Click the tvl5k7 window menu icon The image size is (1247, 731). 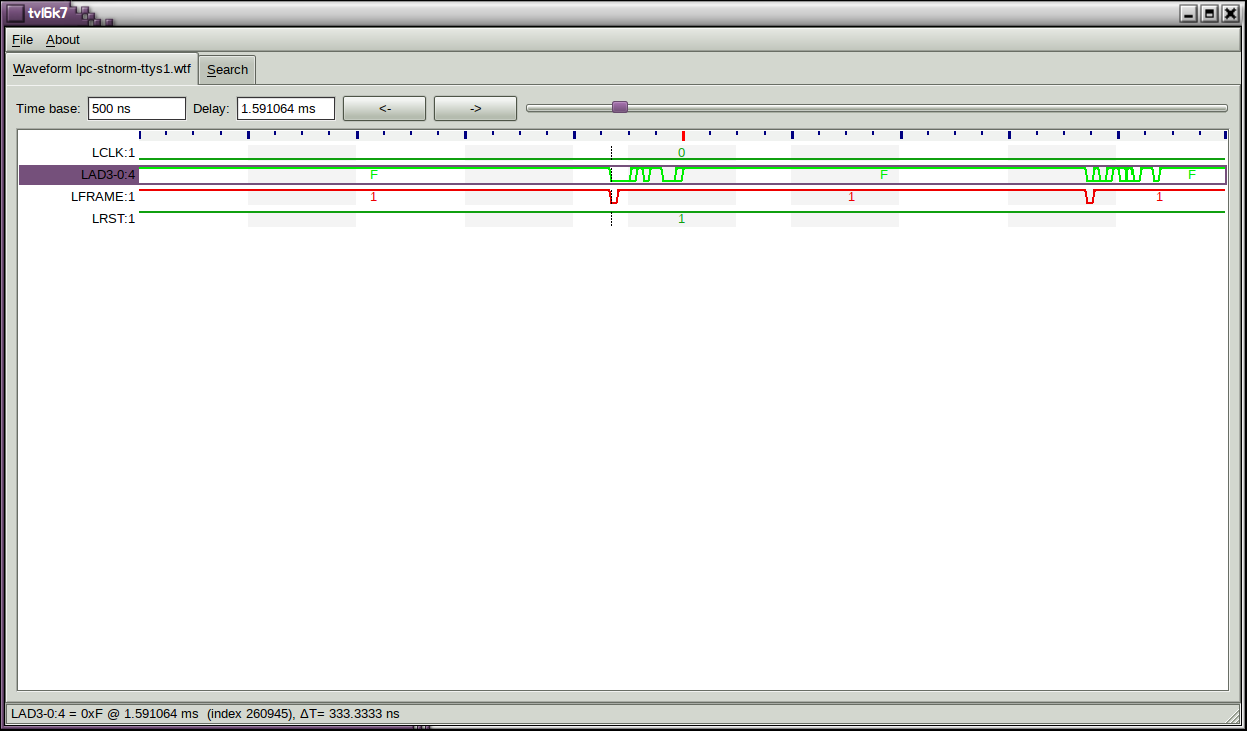click(15, 13)
